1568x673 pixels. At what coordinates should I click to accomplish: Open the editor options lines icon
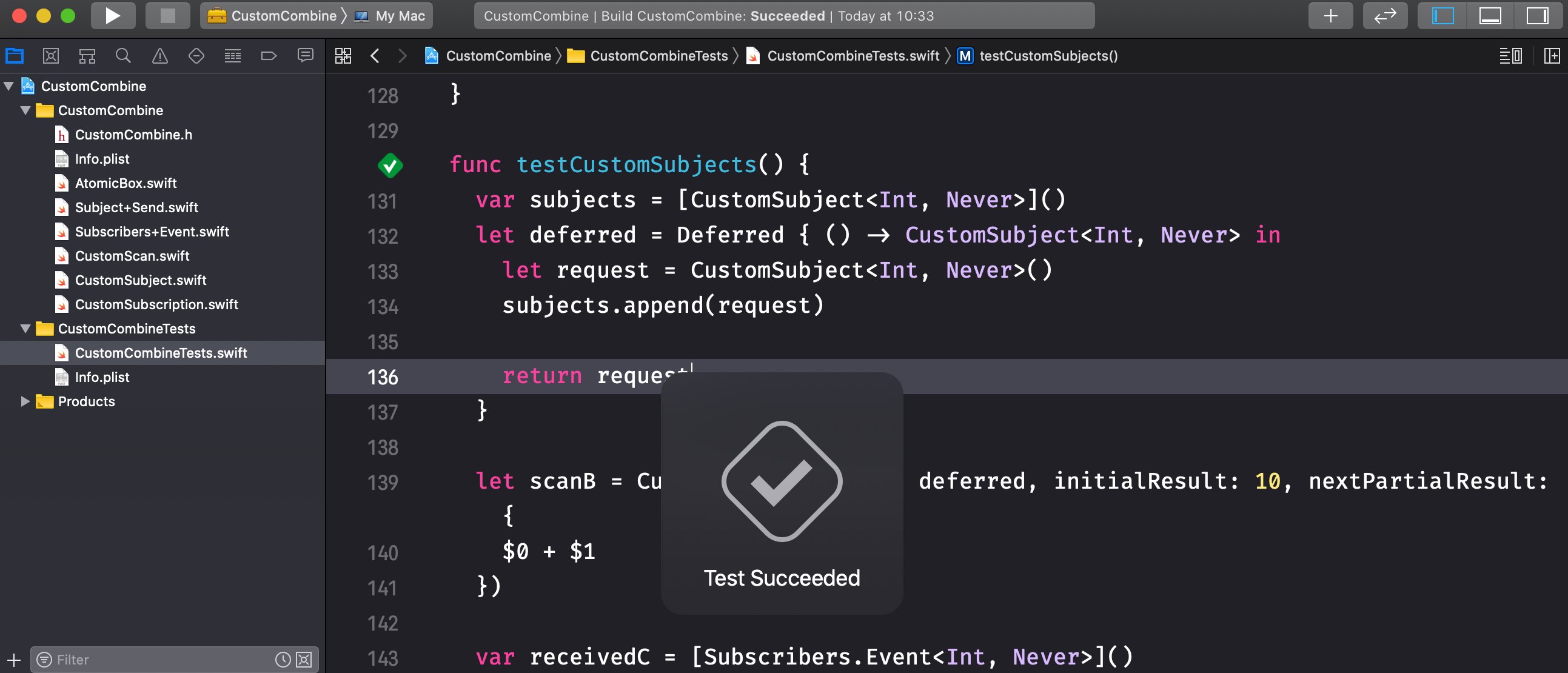(x=1510, y=56)
